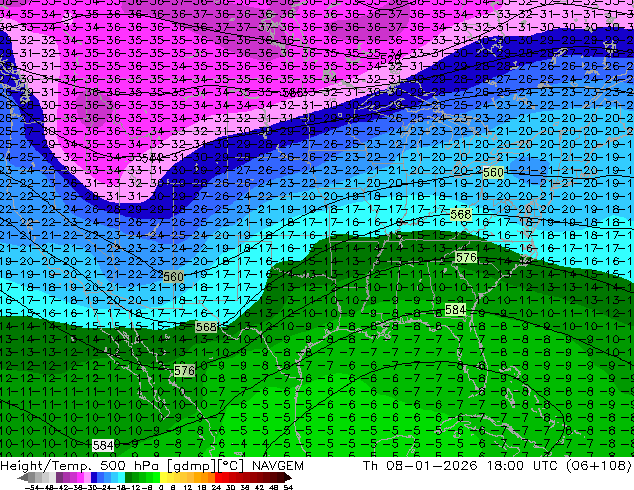Click the 'Height/Temp.' title text
The height and width of the screenshot is (490, 634).
pyautogui.click(x=48, y=465)
